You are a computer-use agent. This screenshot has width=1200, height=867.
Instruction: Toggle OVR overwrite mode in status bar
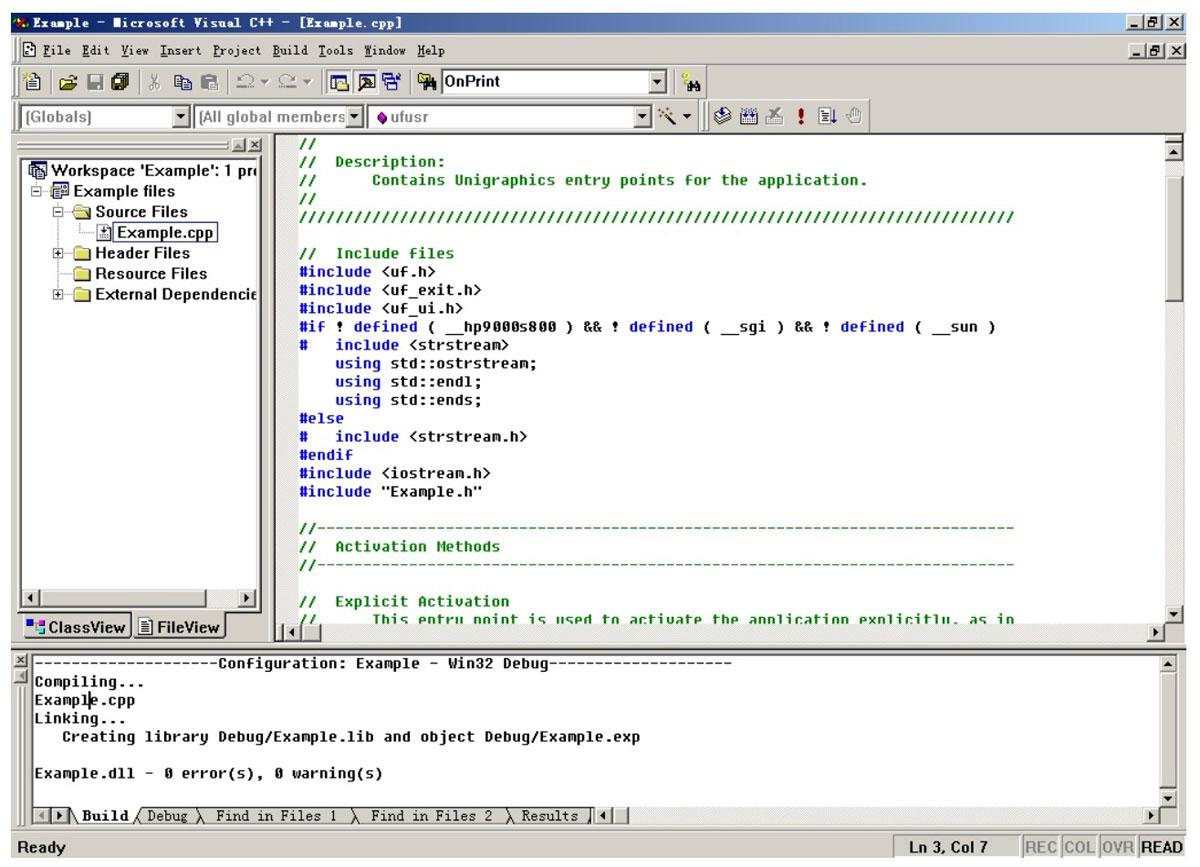(1119, 848)
